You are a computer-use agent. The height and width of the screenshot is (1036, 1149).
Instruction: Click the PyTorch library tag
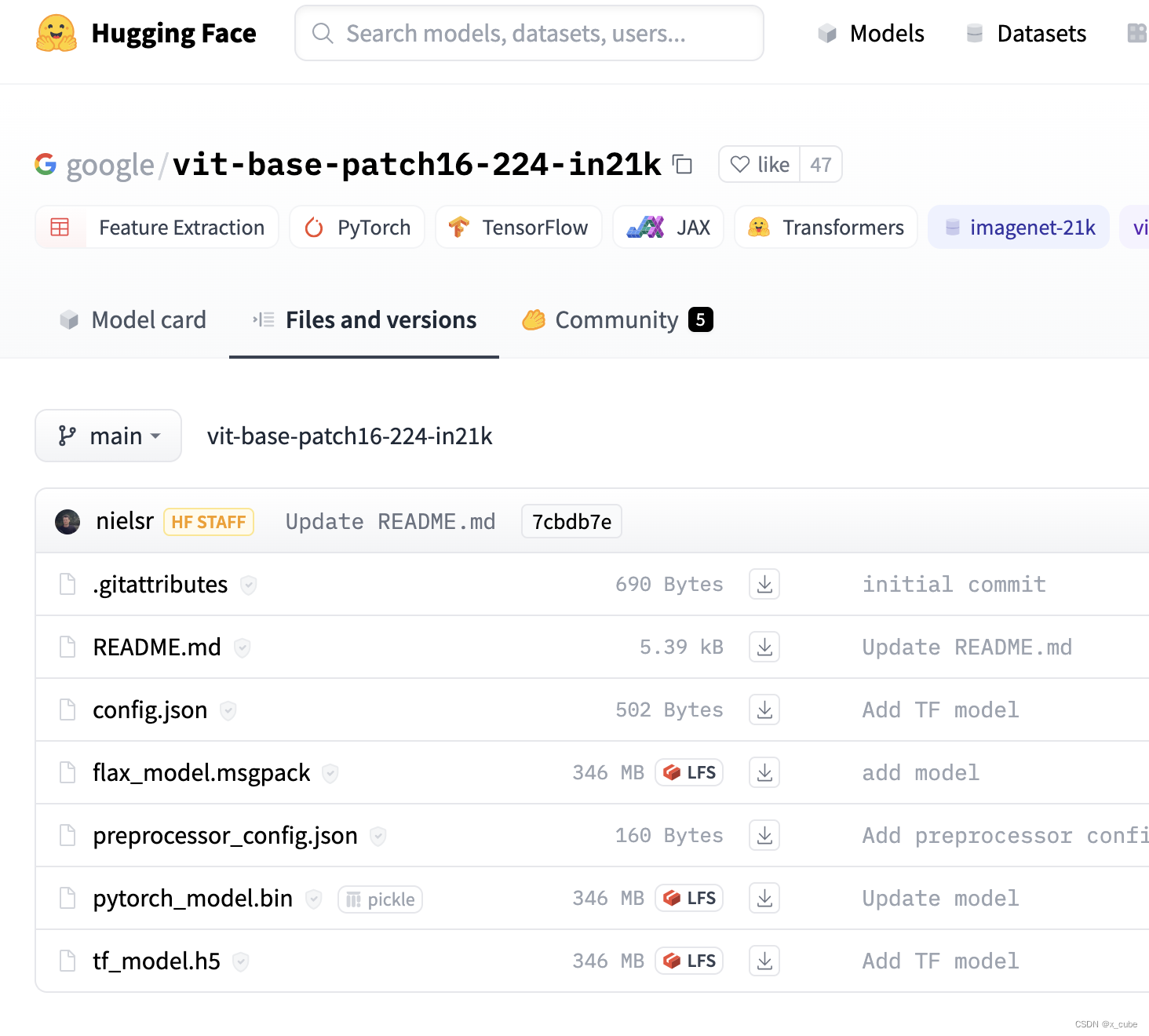357,227
